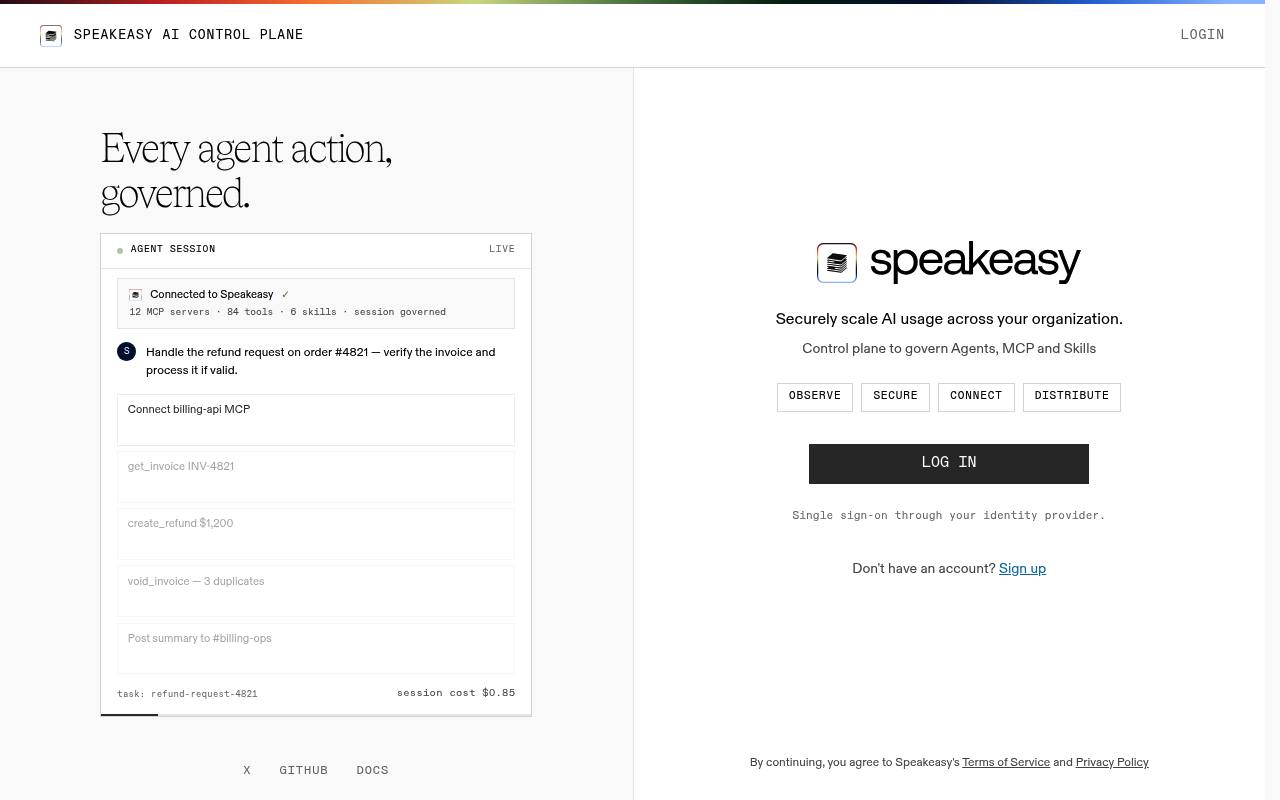This screenshot has width=1280, height=800.
Task: Select the DISTRIBUTE tag
Action: (1072, 397)
